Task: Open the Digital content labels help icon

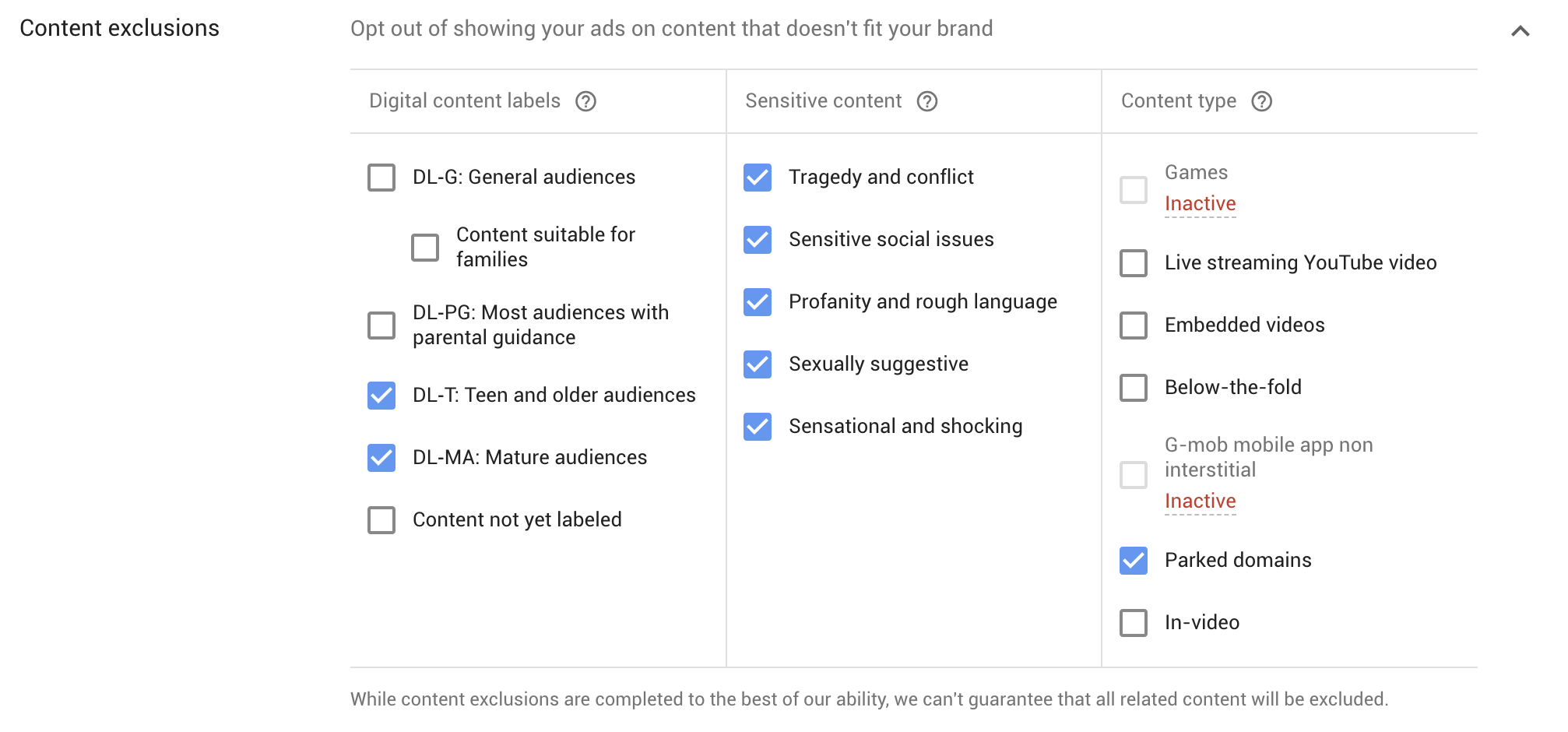Action: [x=588, y=100]
